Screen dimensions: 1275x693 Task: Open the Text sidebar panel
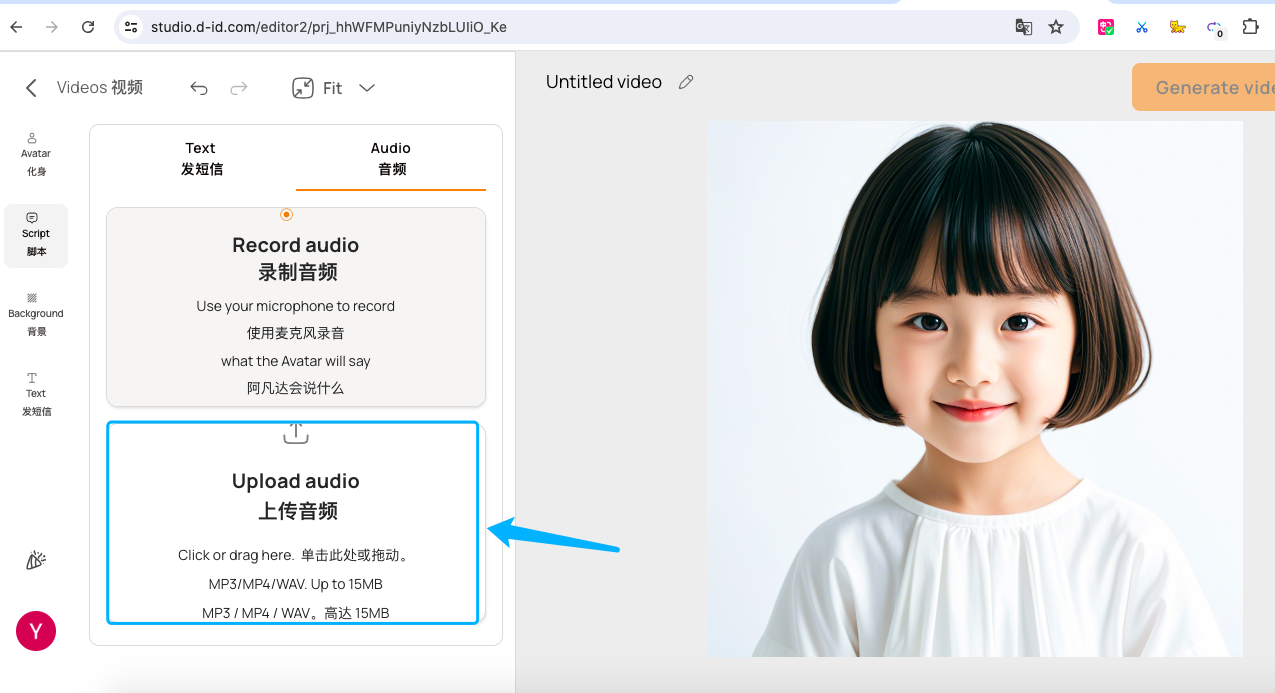click(x=36, y=395)
